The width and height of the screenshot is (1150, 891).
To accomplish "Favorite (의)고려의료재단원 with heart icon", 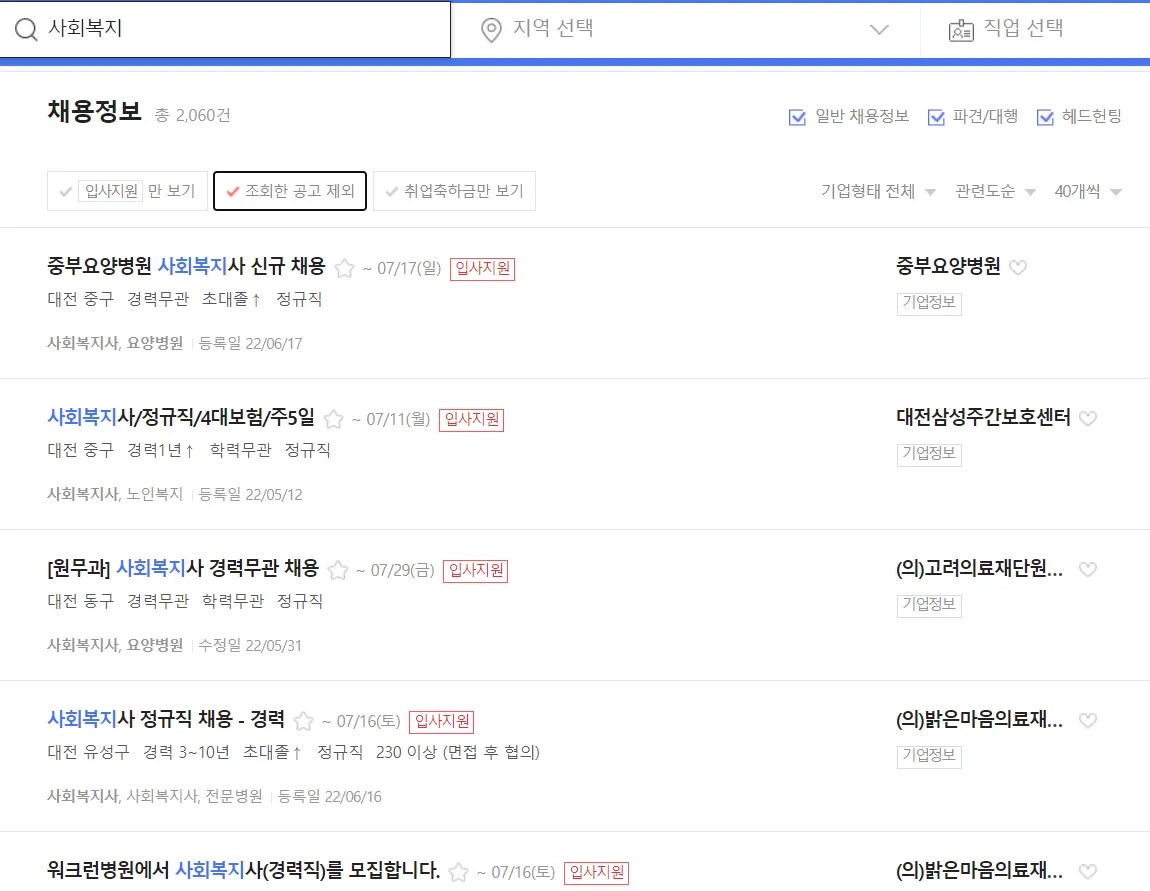I will click(x=1088, y=569).
